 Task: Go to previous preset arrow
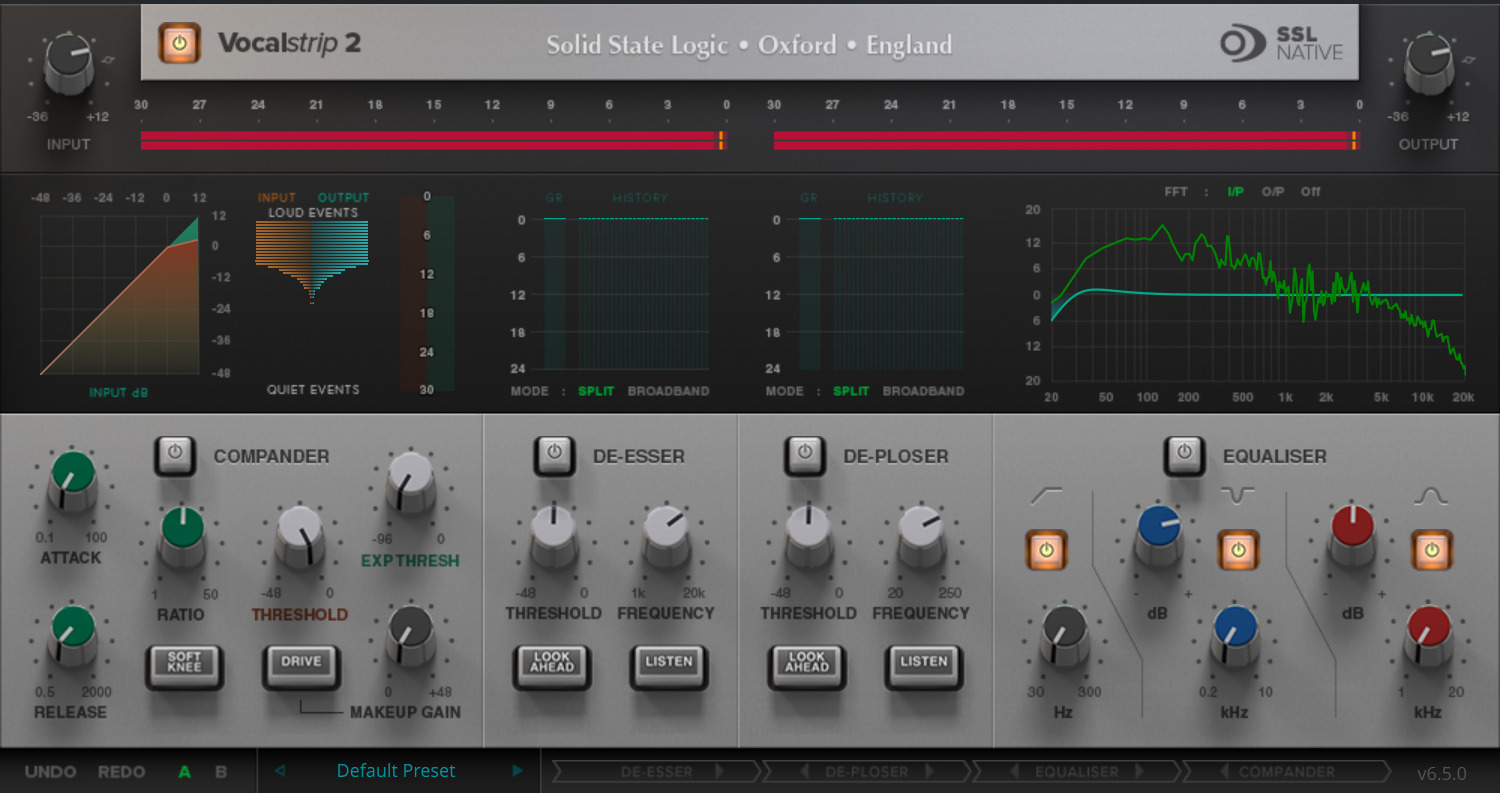280,771
